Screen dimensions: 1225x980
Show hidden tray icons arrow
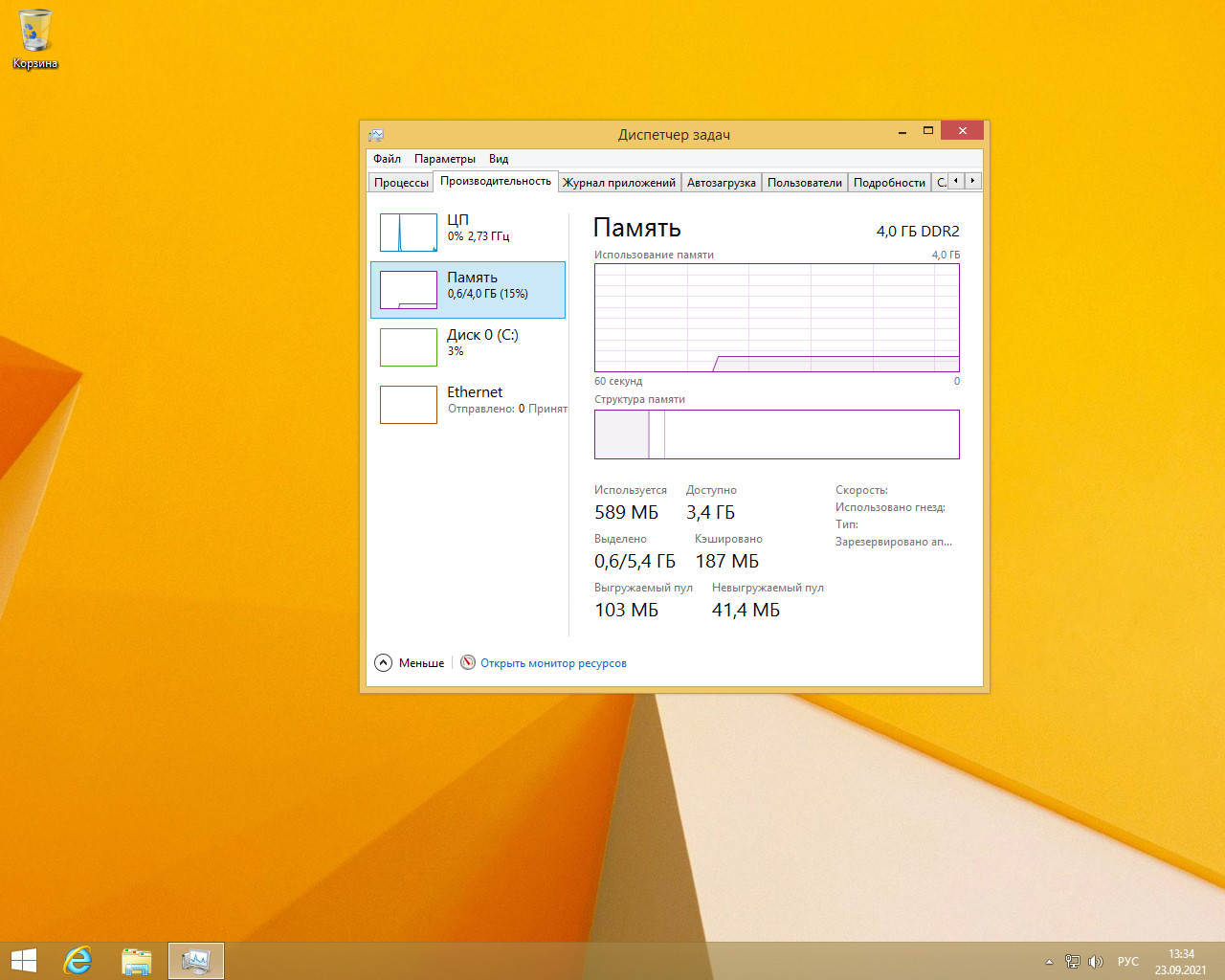click(x=1049, y=962)
